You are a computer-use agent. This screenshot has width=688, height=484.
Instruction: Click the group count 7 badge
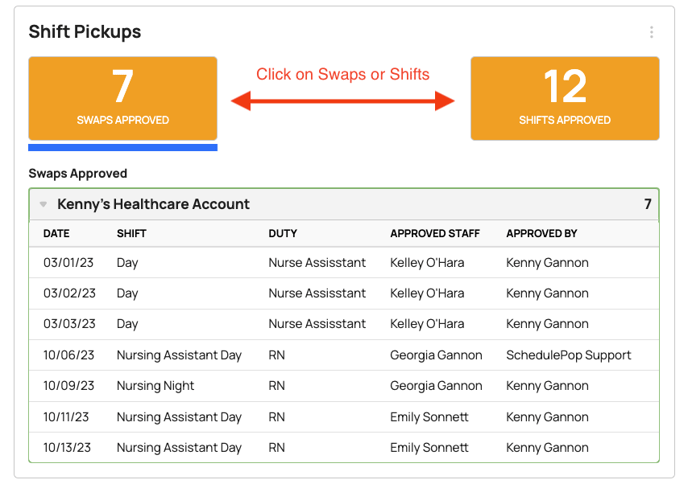648,204
